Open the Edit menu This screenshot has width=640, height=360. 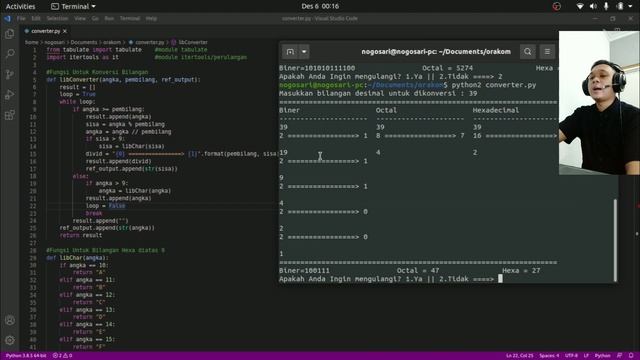(x=36, y=18)
